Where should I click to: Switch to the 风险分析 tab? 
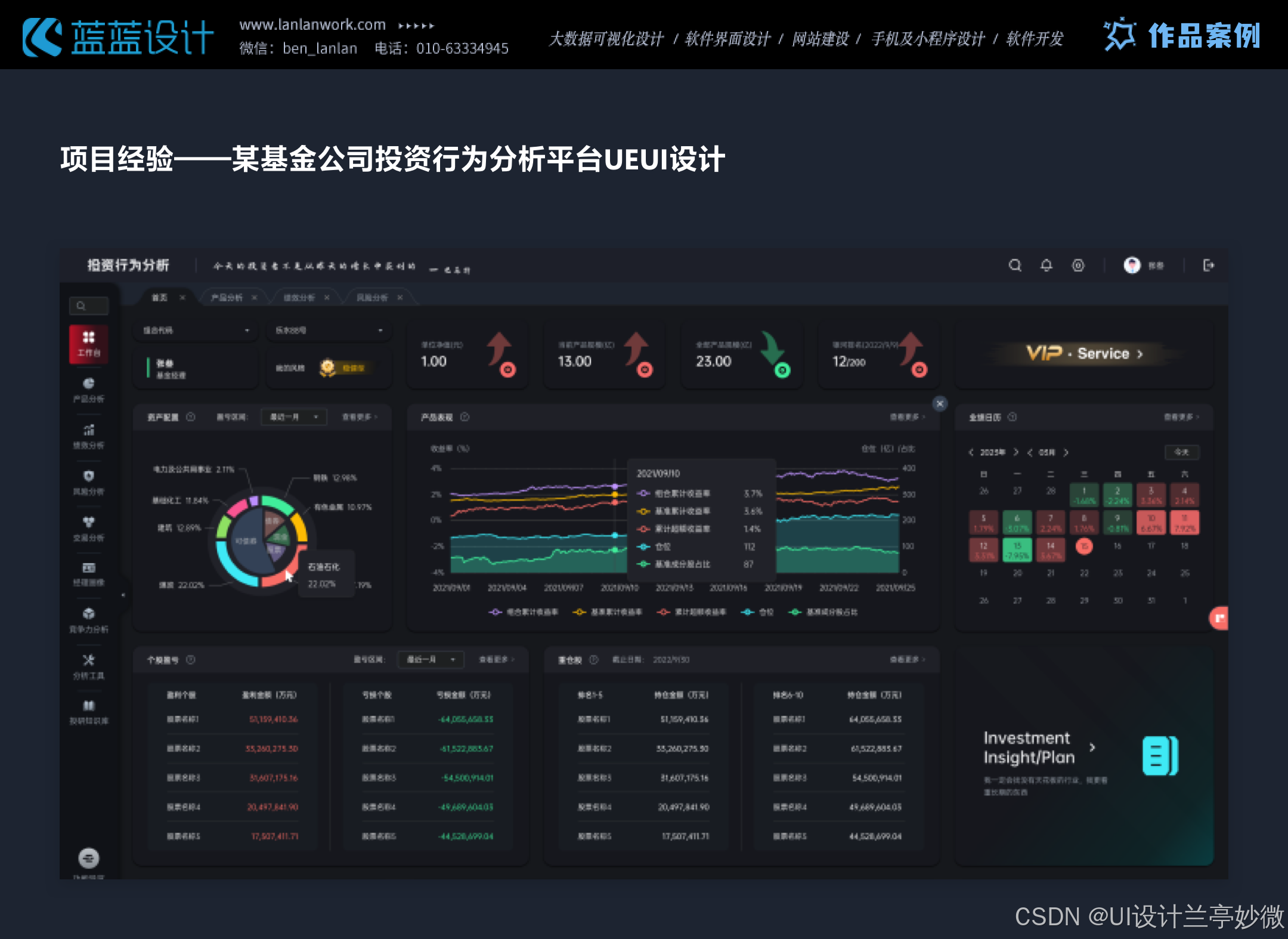point(372,297)
